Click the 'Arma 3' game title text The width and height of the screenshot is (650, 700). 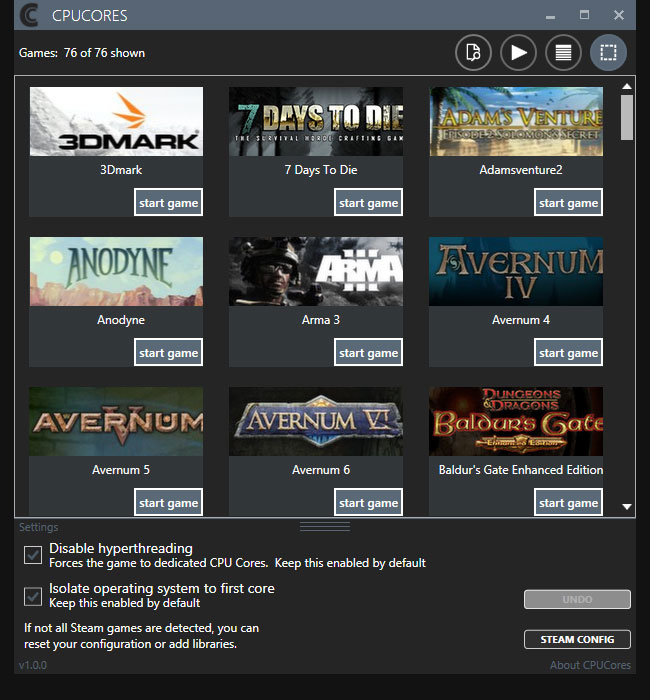(x=321, y=320)
